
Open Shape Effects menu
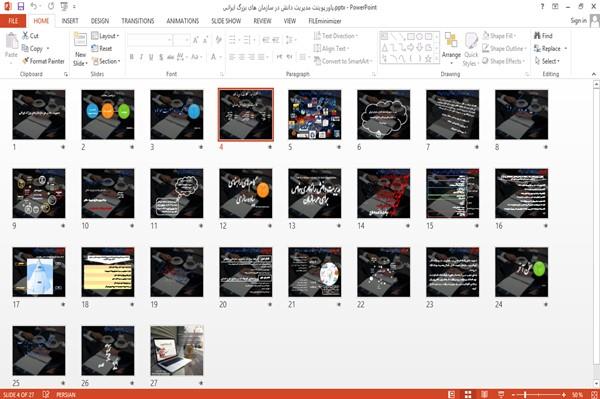click(504, 61)
